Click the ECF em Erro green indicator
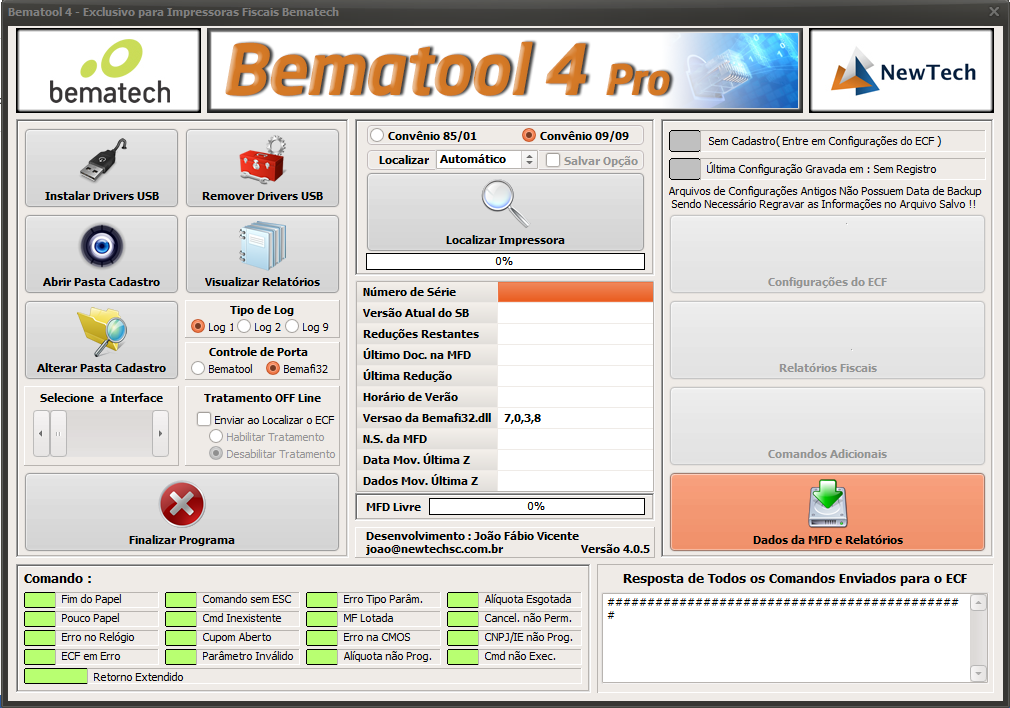This screenshot has height=708, width=1010. [40, 656]
